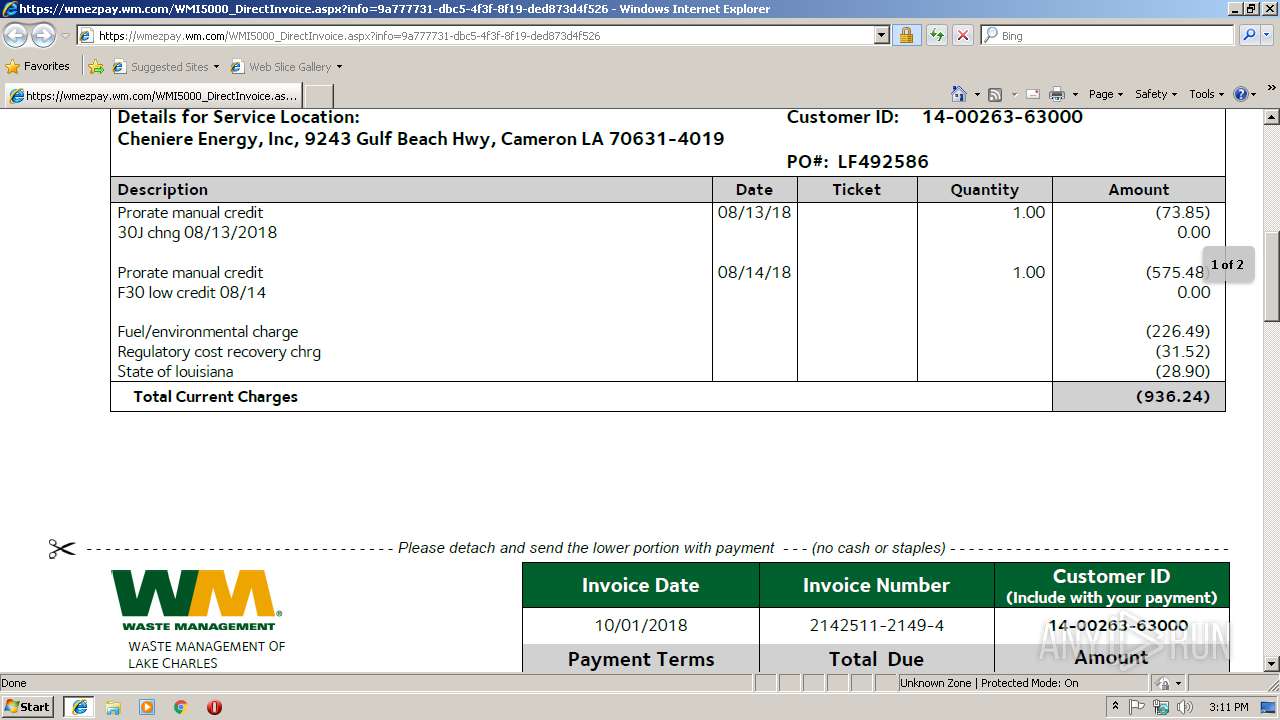The height and width of the screenshot is (720, 1280).
Task: Click the Internet Explorer taskbar icon
Action: [80, 706]
